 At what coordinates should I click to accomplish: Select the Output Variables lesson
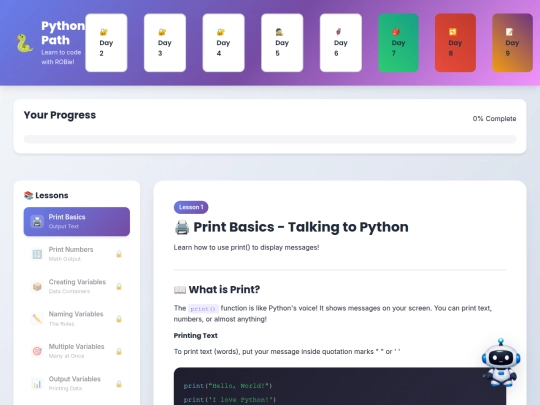77,383
